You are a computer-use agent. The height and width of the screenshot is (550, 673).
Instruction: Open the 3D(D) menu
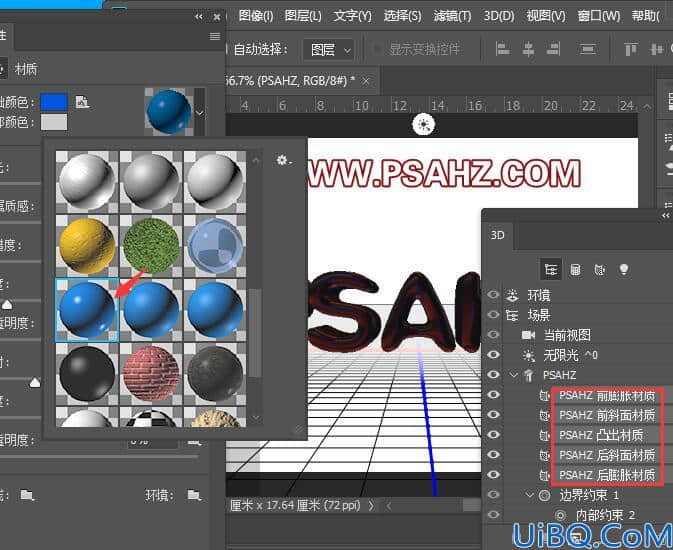(x=499, y=16)
